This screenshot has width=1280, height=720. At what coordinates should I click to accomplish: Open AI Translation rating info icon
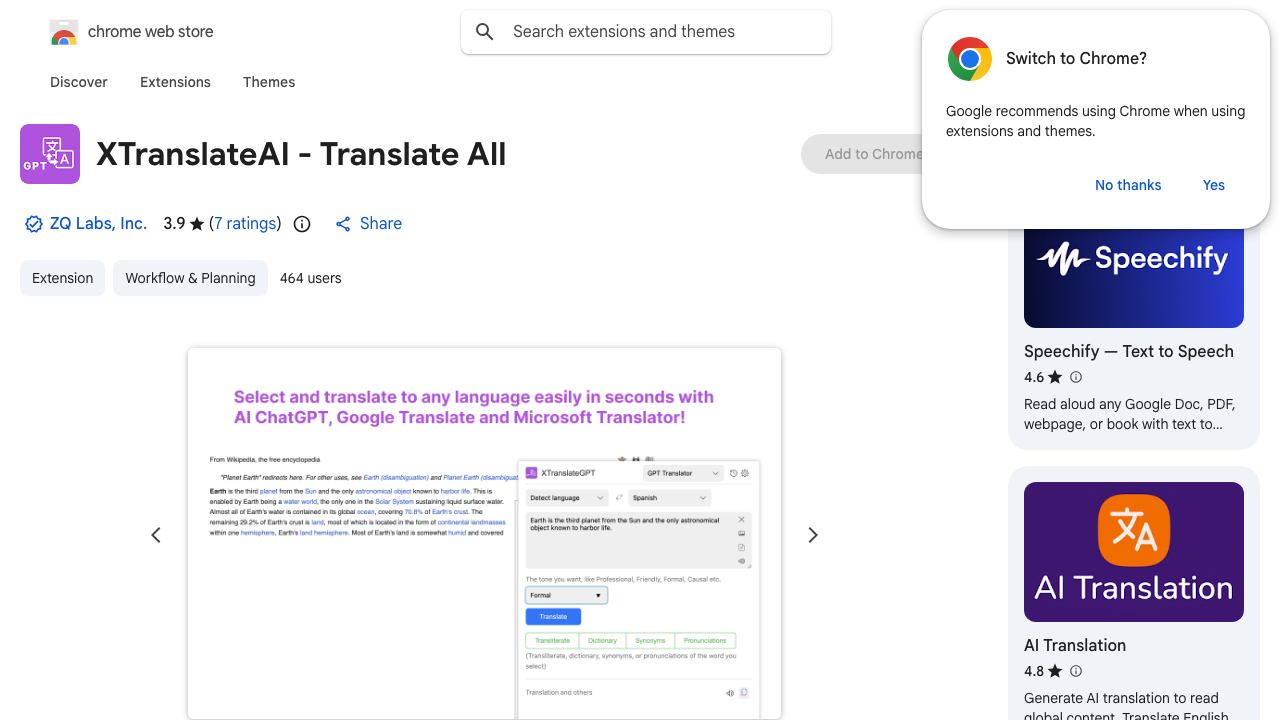pos(1076,671)
